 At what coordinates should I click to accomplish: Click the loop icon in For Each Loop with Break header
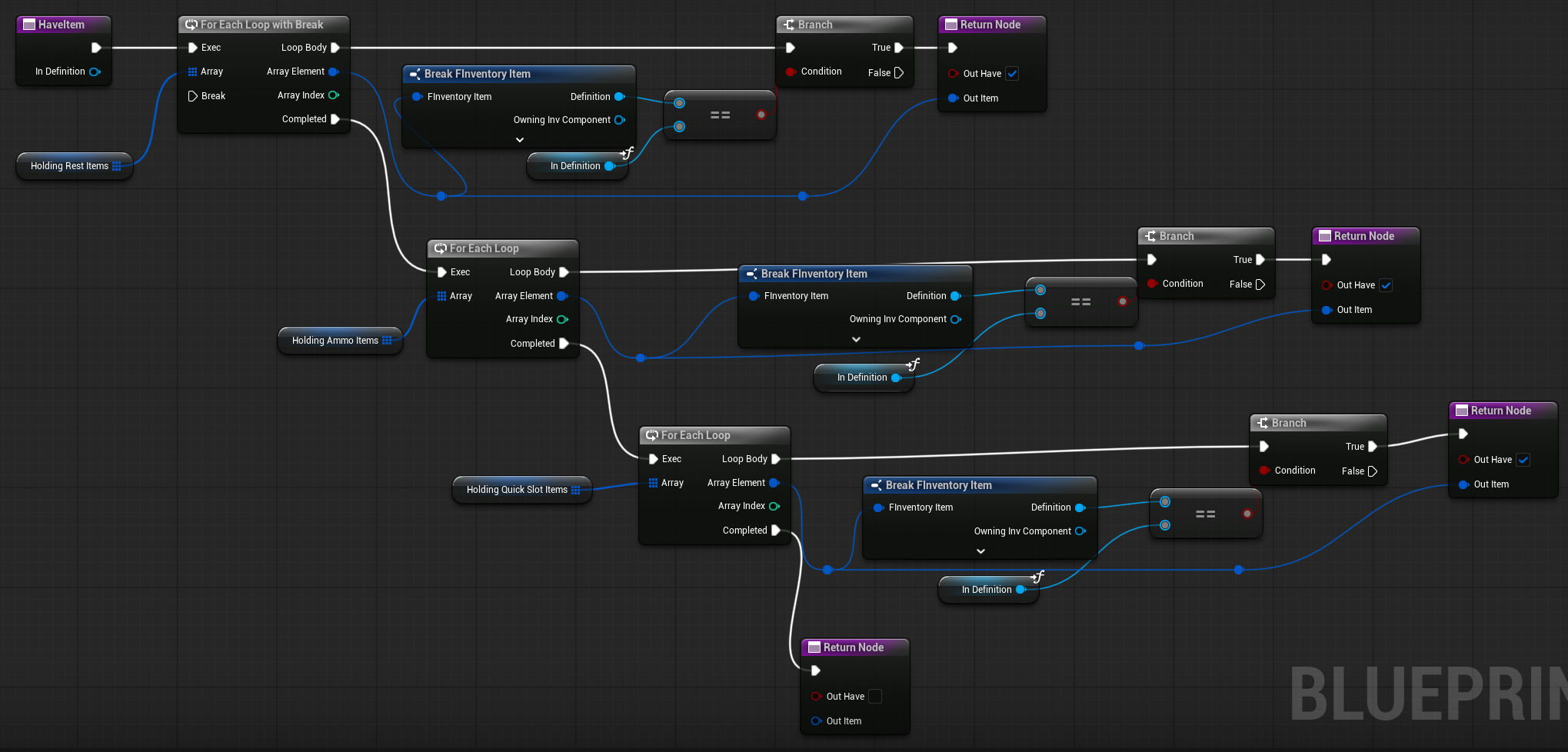(191, 25)
